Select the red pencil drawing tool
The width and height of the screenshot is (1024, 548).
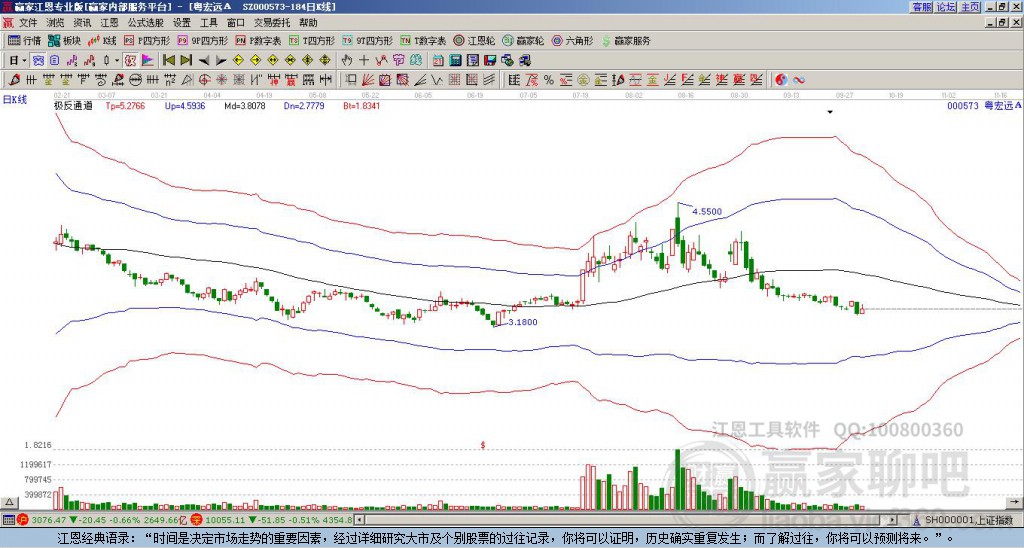pos(12,80)
